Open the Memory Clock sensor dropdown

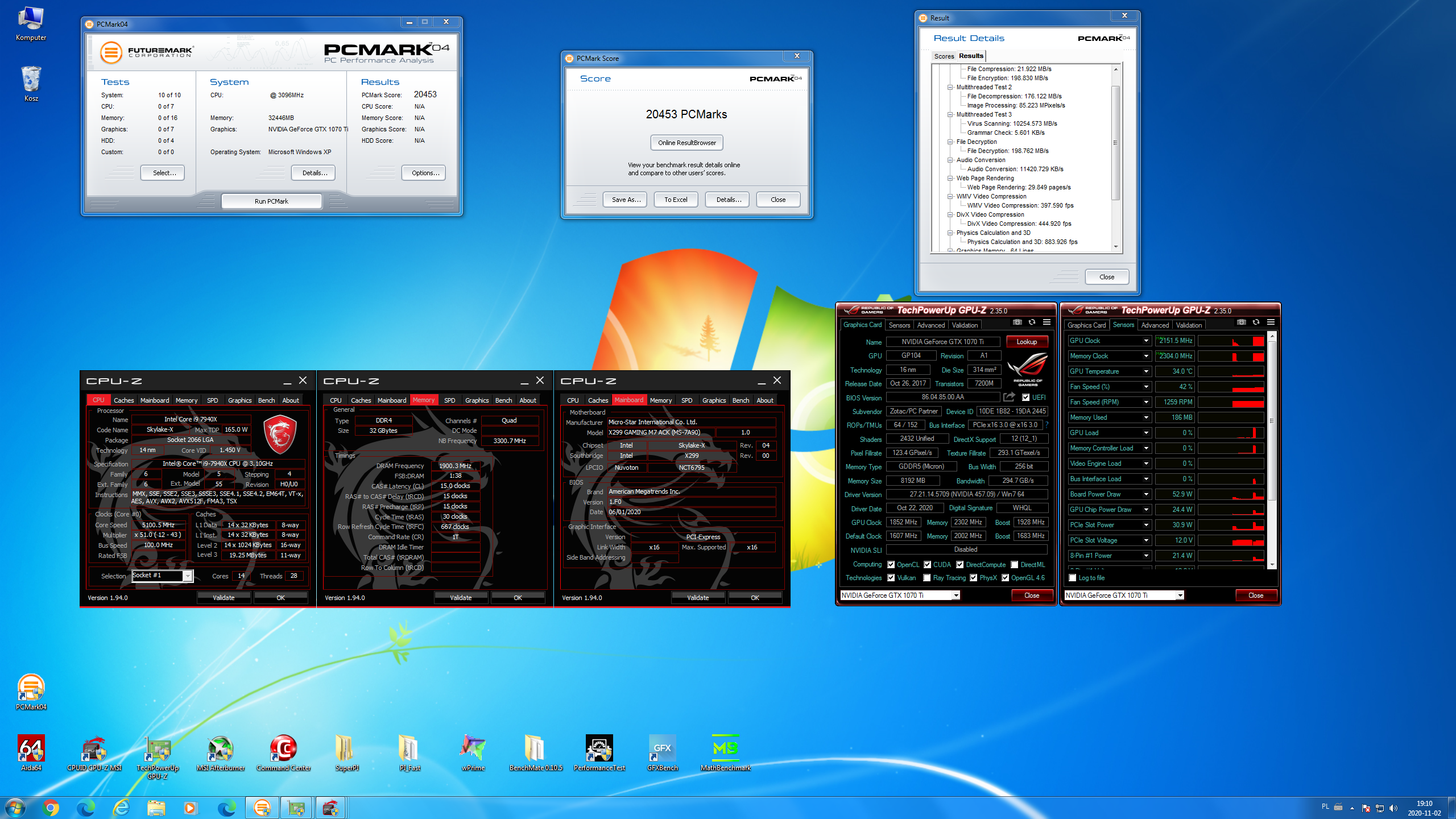(x=1145, y=356)
